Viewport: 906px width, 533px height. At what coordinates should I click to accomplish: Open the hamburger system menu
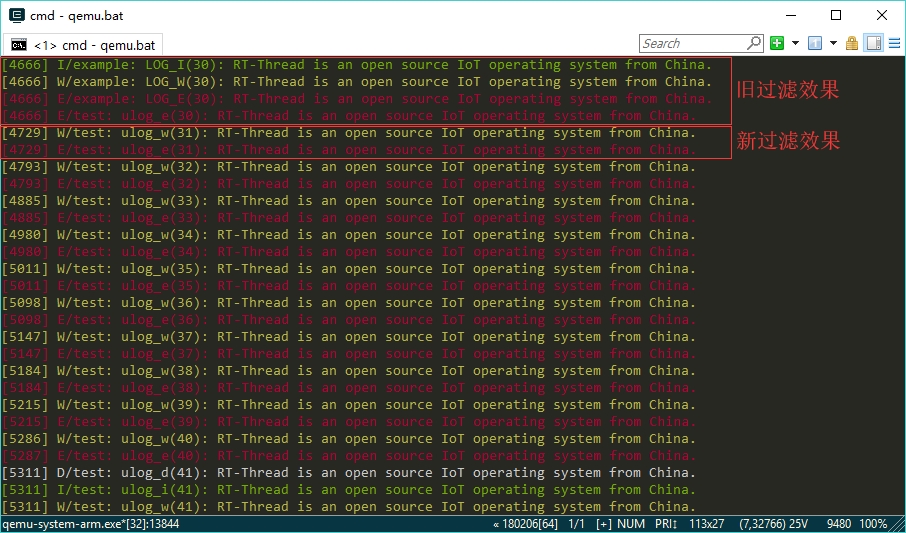(x=893, y=43)
